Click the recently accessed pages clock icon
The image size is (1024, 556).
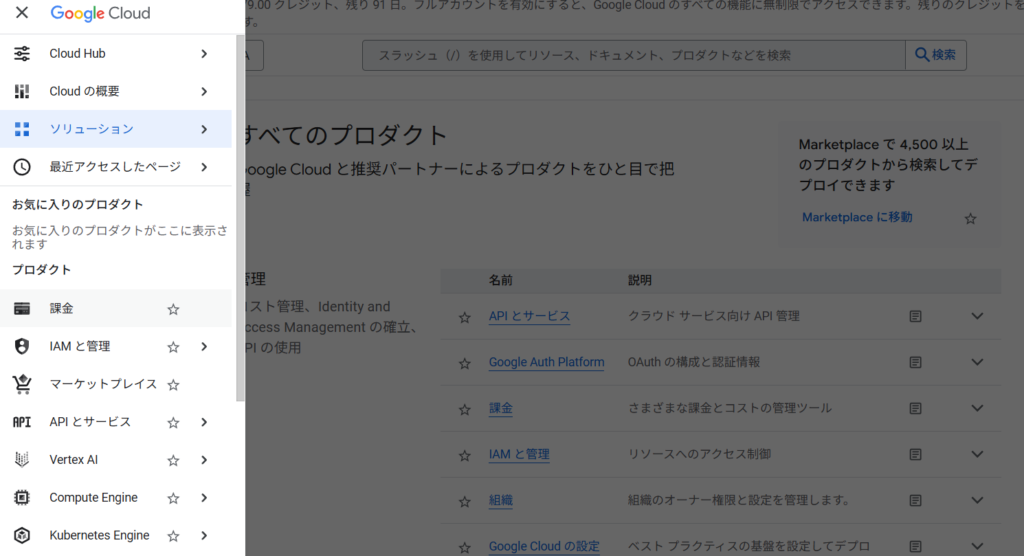tap(22, 167)
